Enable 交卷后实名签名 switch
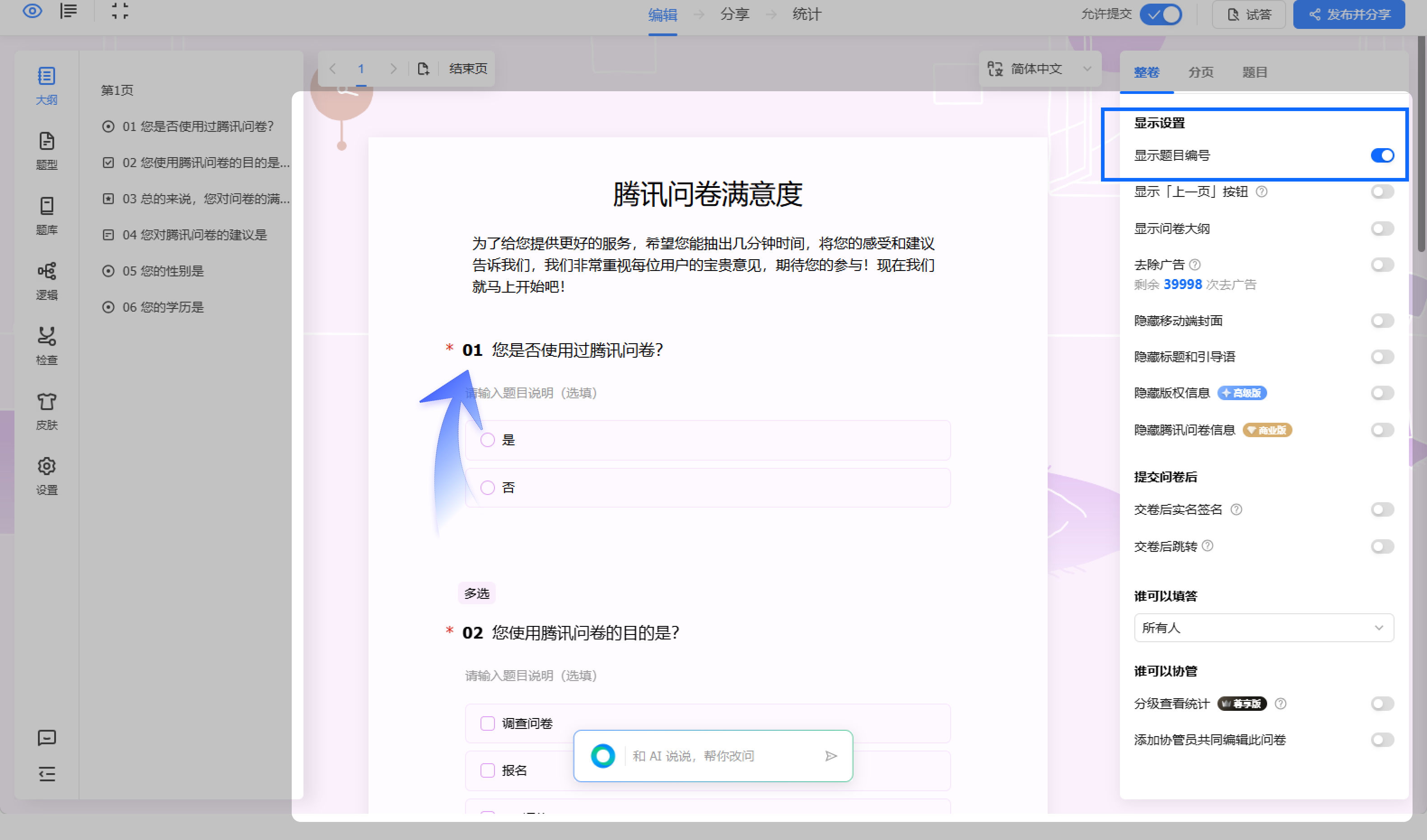 coord(1382,509)
